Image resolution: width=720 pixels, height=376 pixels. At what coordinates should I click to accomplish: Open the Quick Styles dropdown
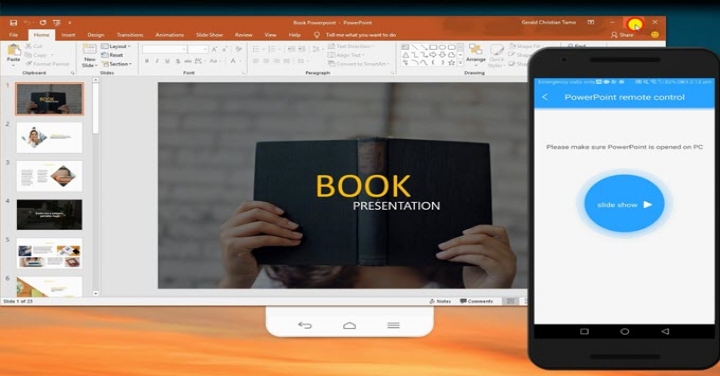[x=496, y=56]
